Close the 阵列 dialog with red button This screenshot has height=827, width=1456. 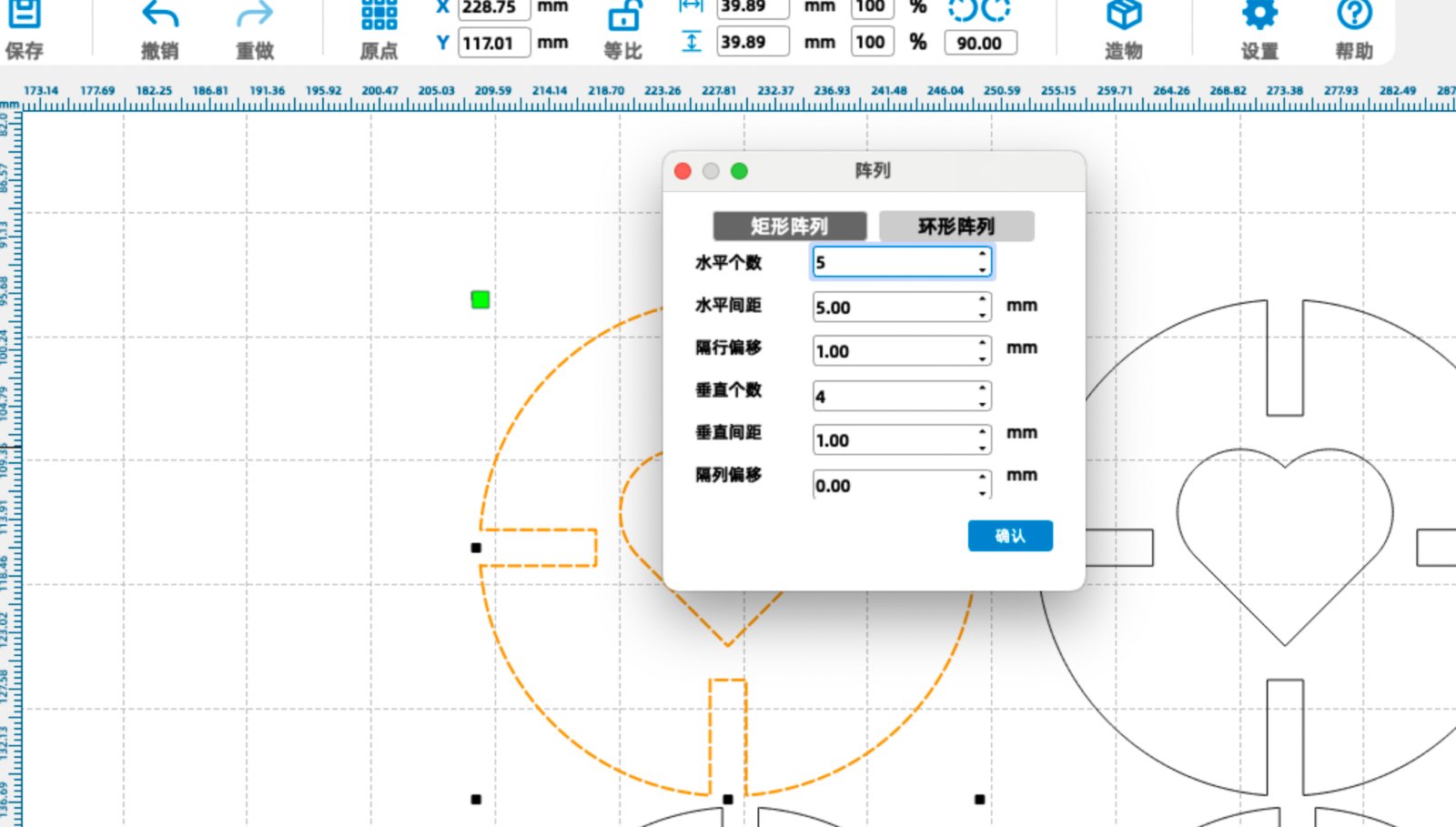tap(682, 171)
